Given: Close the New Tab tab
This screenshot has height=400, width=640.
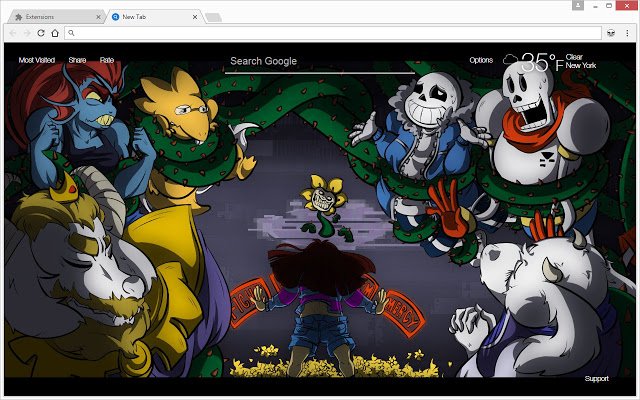Looking at the screenshot, I should (x=195, y=17).
